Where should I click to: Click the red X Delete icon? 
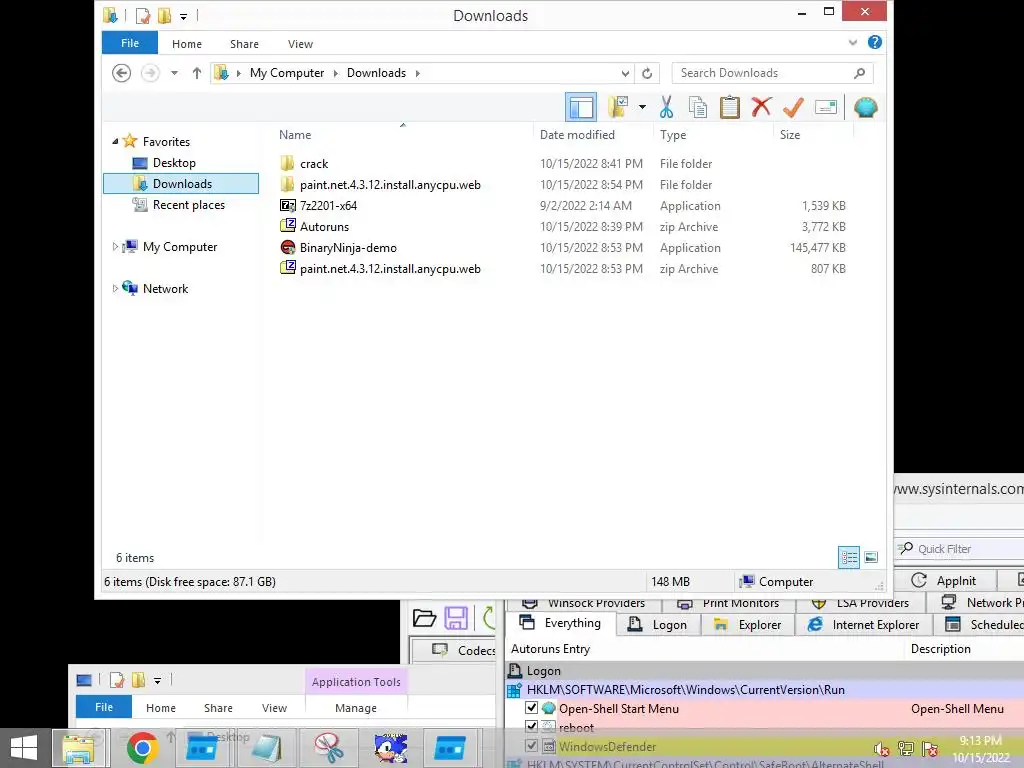(x=761, y=107)
